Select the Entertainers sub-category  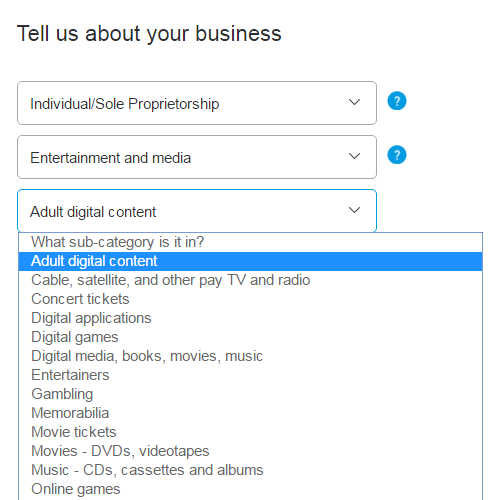250,375
